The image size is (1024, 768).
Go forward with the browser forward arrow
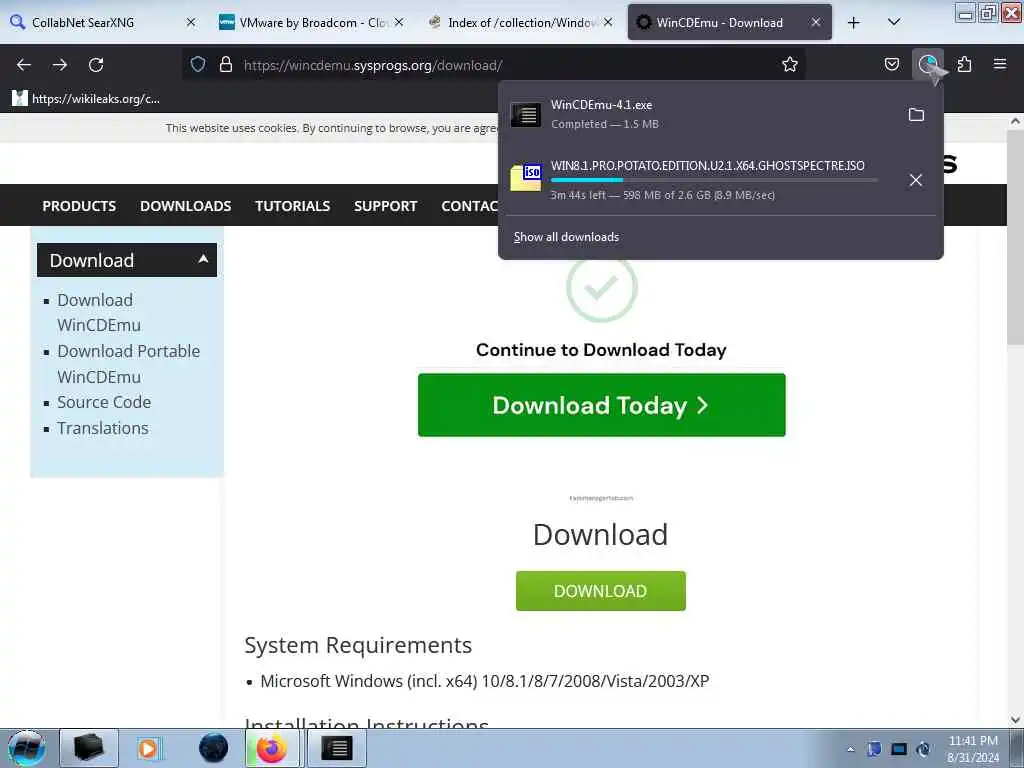click(x=60, y=65)
